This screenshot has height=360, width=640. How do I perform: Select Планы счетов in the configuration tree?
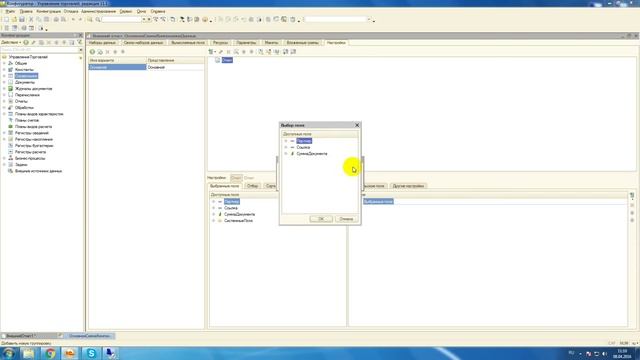[27, 120]
